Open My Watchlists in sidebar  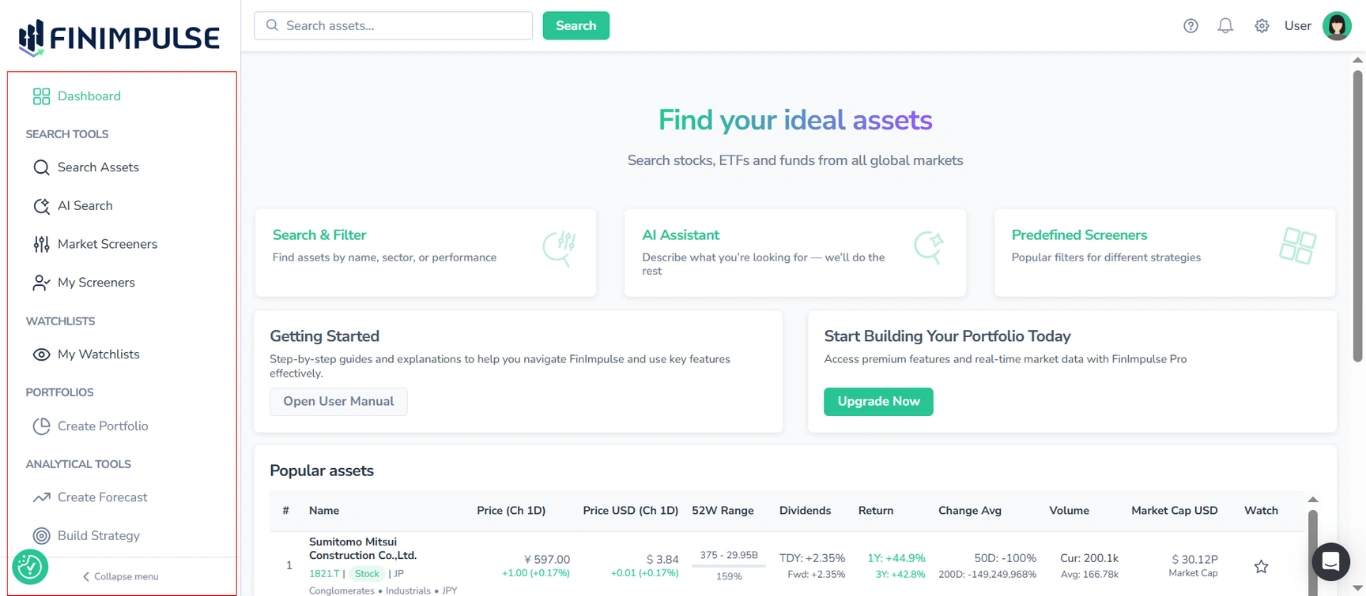click(x=98, y=354)
